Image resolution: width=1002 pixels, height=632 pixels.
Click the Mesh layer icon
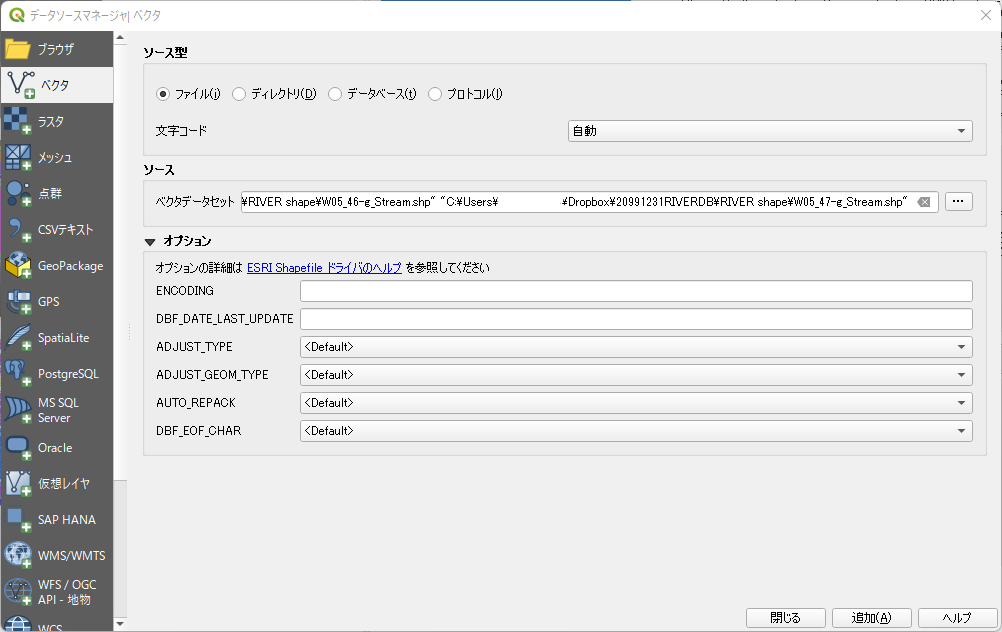(18, 157)
